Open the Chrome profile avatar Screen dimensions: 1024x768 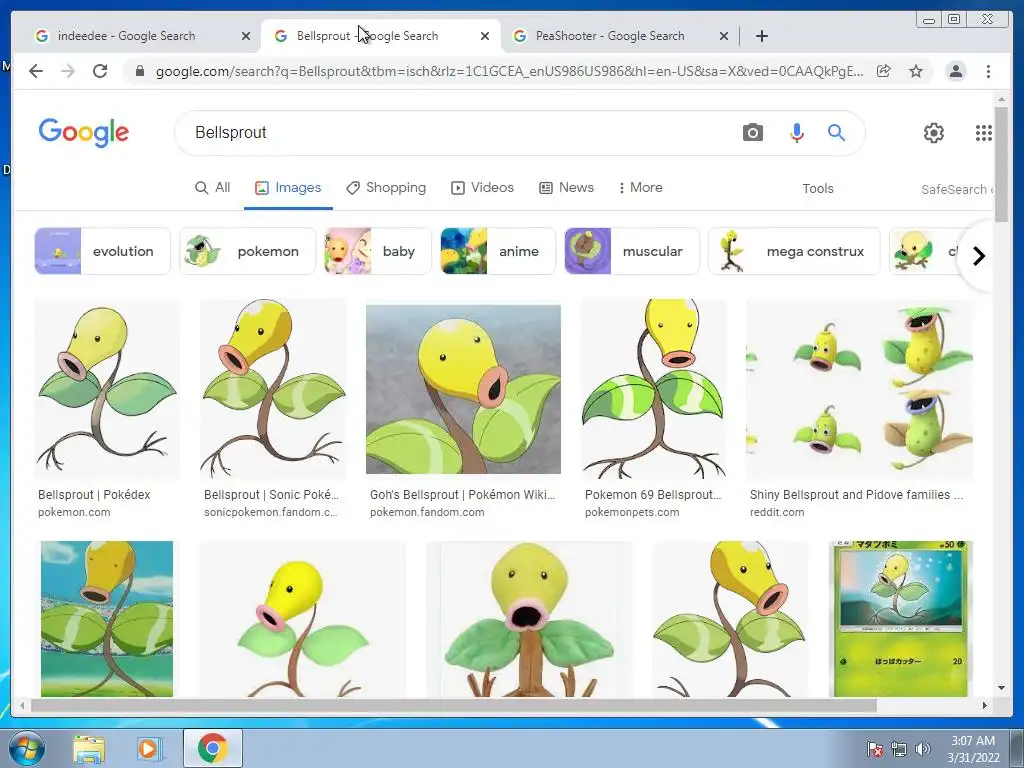[x=955, y=71]
